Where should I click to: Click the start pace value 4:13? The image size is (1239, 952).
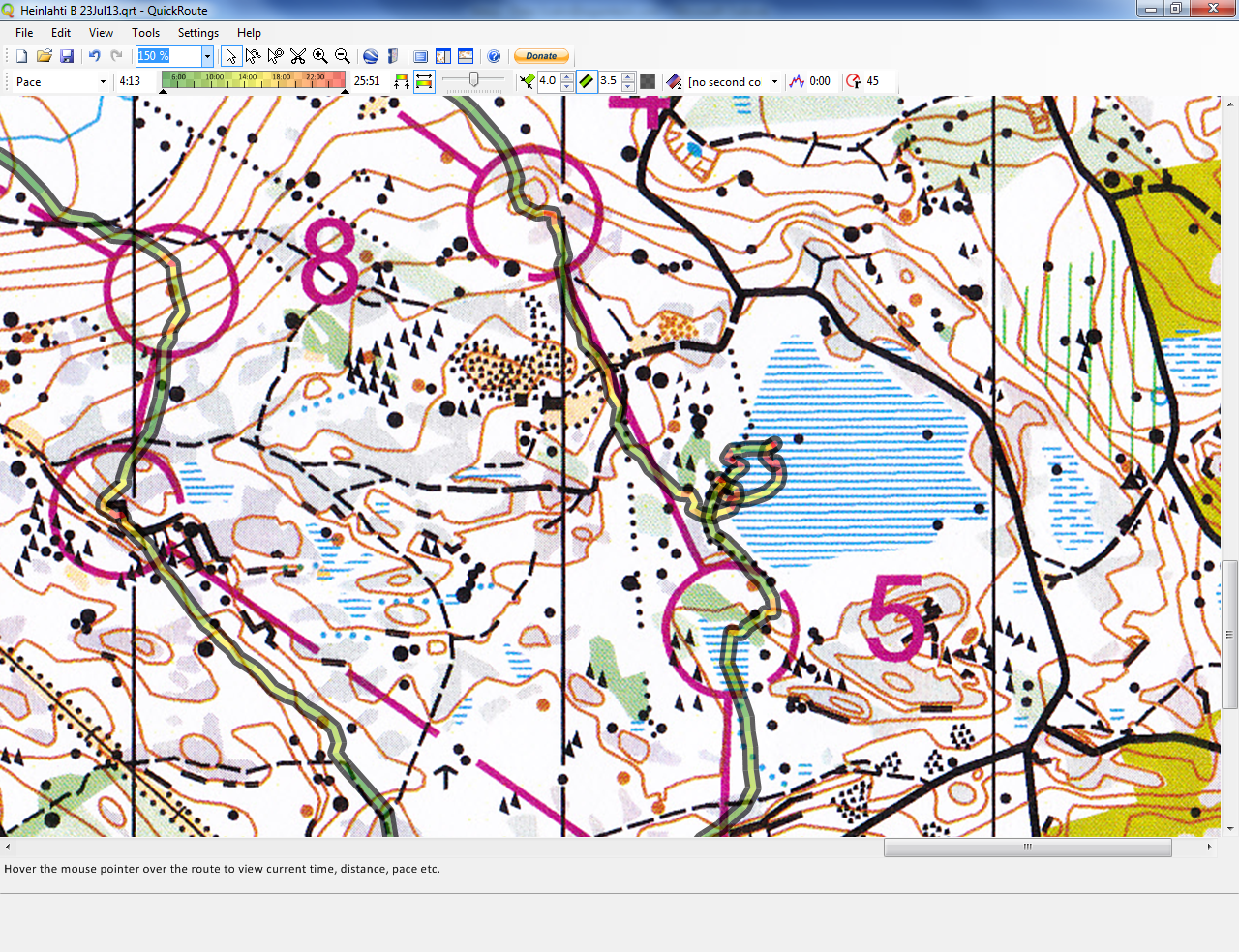(130, 81)
